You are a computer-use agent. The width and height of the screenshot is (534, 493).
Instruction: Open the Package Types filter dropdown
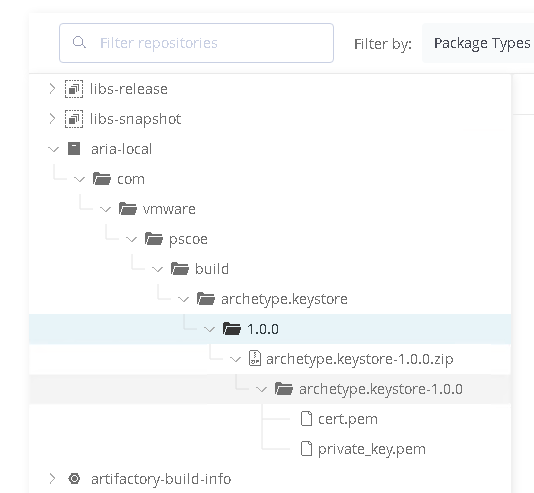478,43
